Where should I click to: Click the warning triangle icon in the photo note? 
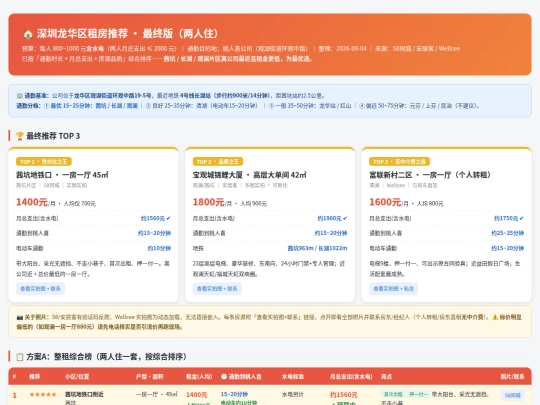tap(495, 317)
